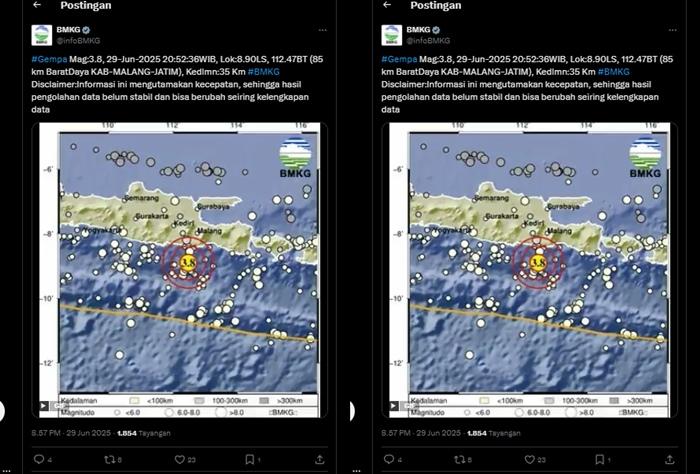This screenshot has width=700, height=474.
Task: Bookmark the left BMKG post
Action: [x=250, y=459]
